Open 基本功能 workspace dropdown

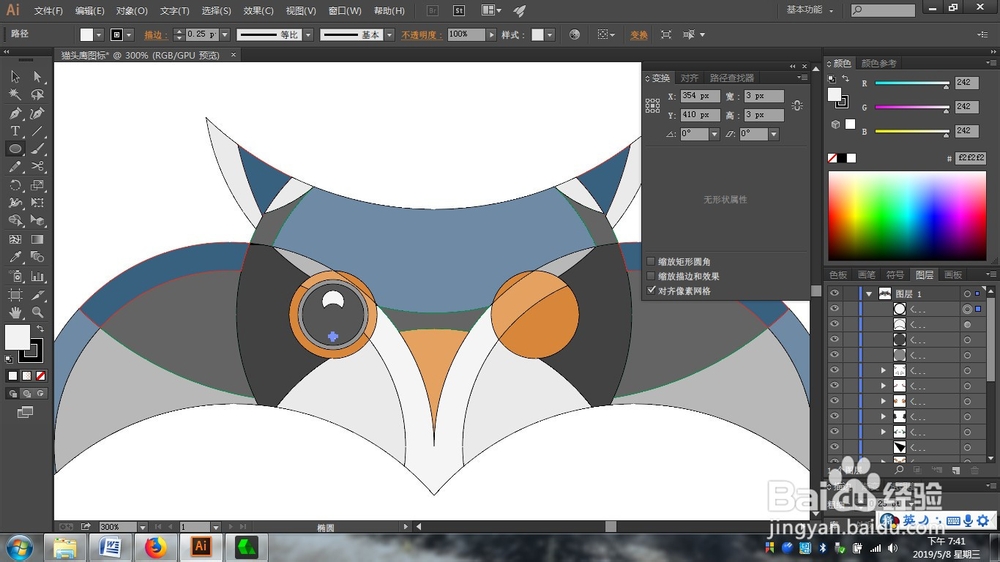[x=809, y=10]
